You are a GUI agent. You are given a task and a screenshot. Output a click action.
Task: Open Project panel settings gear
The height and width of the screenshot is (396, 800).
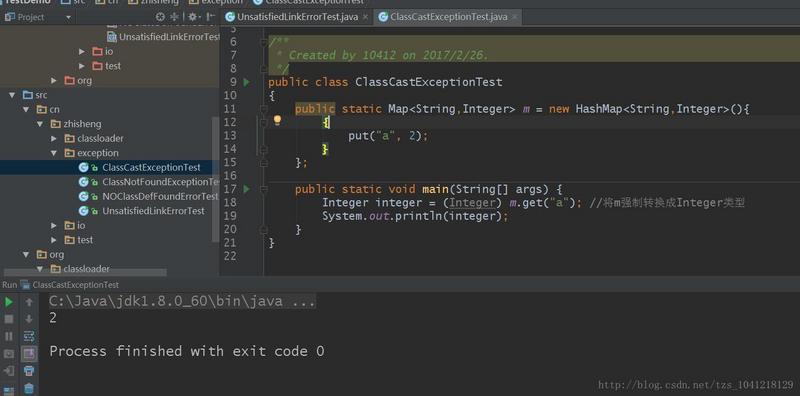[x=192, y=17]
